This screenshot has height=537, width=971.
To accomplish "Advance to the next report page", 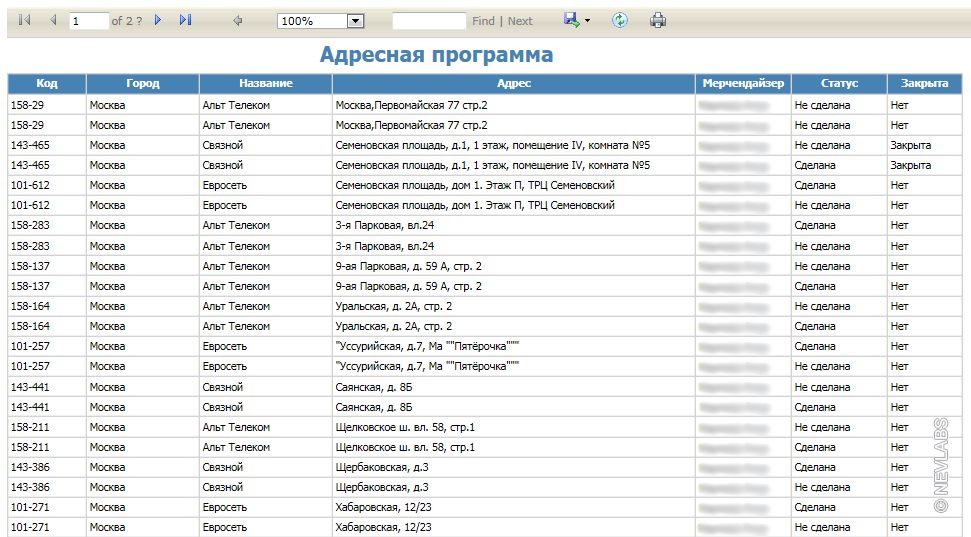I will [x=158, y=20].
